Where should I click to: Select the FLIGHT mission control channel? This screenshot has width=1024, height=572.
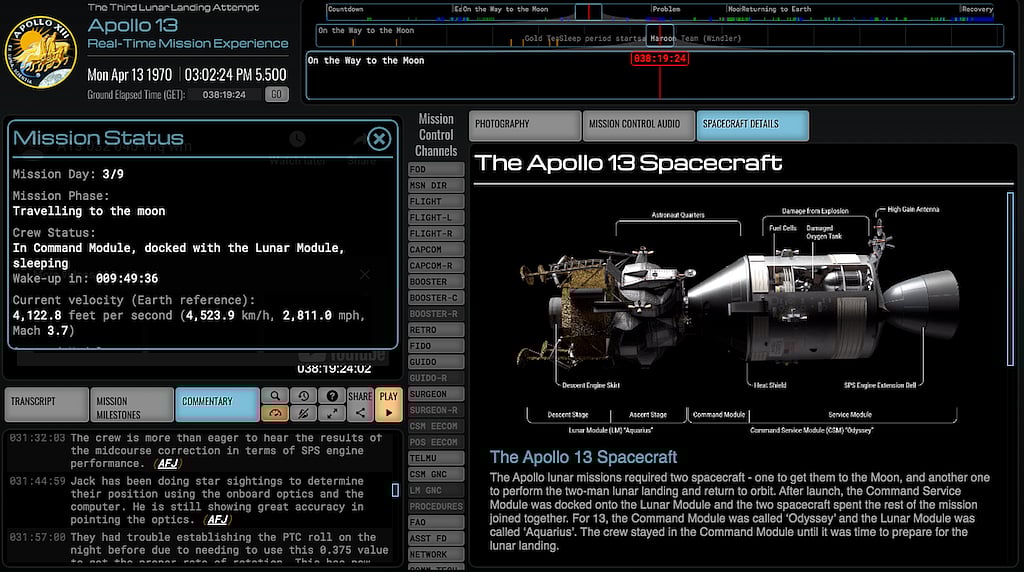click(435, 202)
